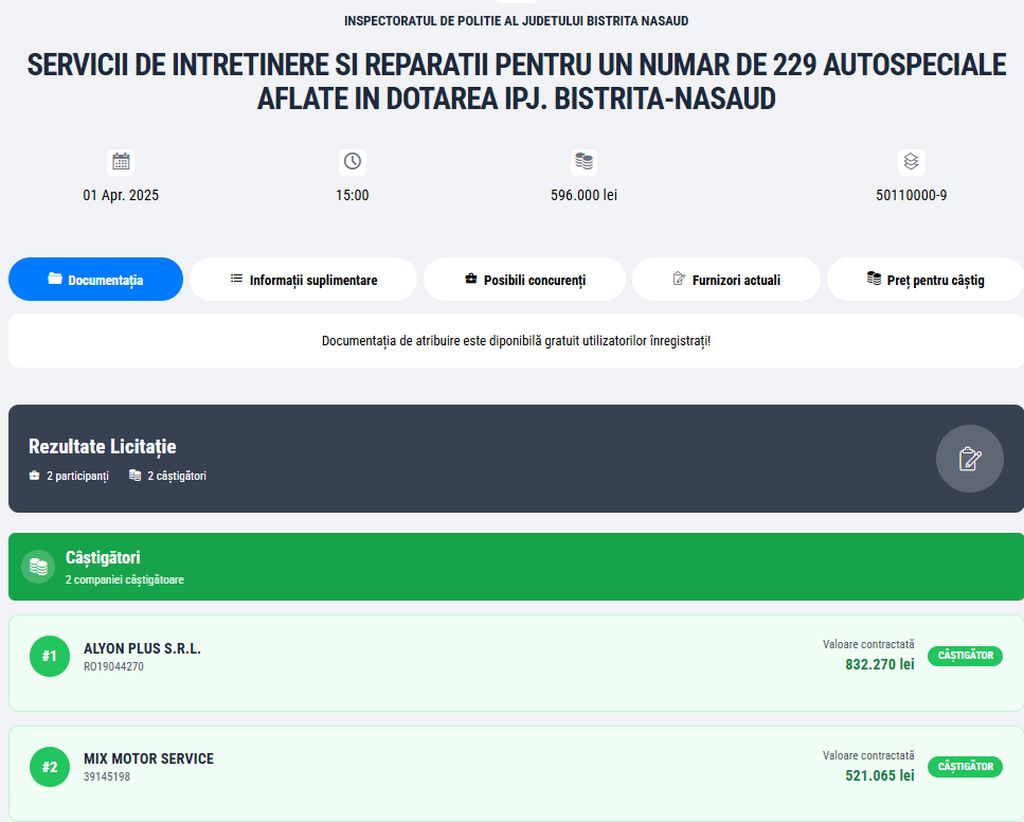The width and height of the screenshot is (1024, 822).
Task: Click the calendar date icon
Action: click(121, 162)
